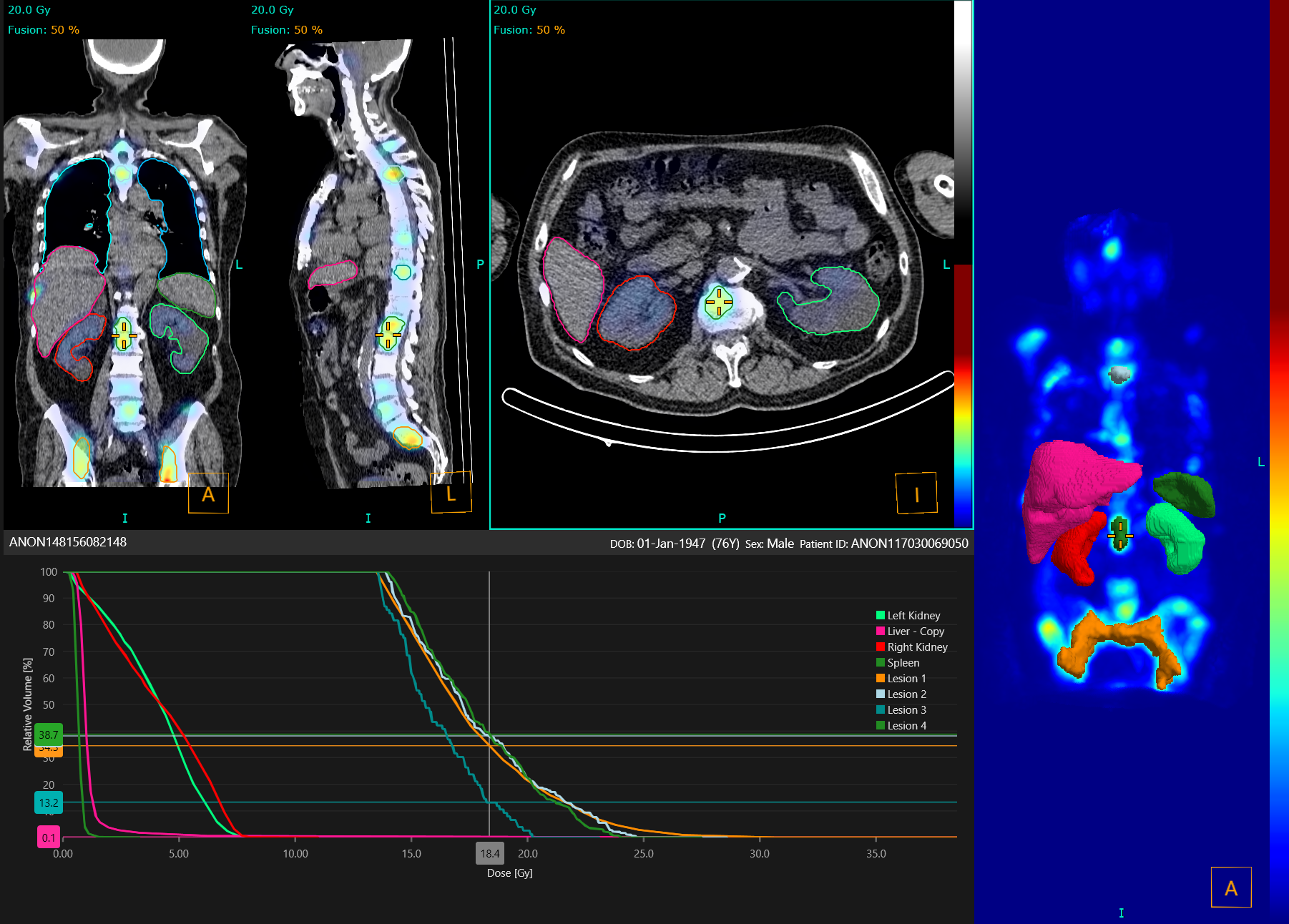The width and height of the screenshot is (1289, 924).
Task: Click the teal 13.2 dose-volume value badge
Action: (x=49, y=802)
